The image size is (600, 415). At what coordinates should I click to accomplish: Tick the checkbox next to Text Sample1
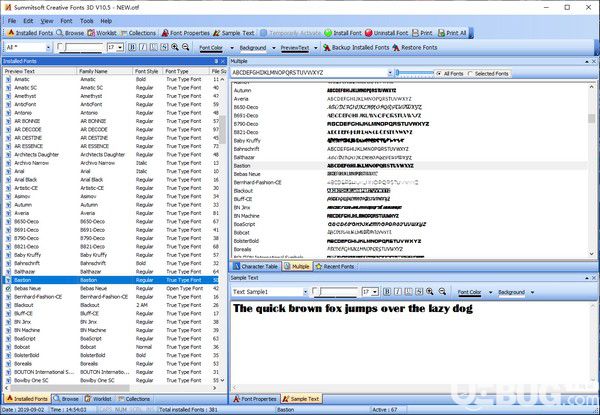pos(315,291)
